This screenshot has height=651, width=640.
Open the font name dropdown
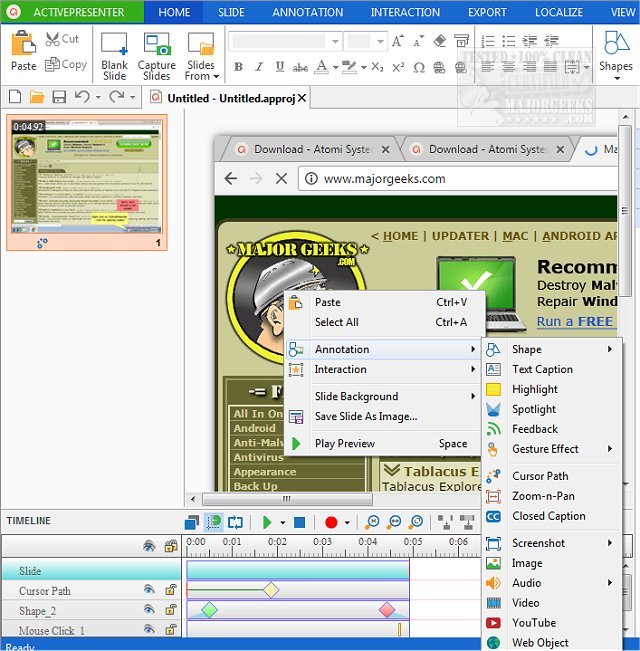pos(335,42)
